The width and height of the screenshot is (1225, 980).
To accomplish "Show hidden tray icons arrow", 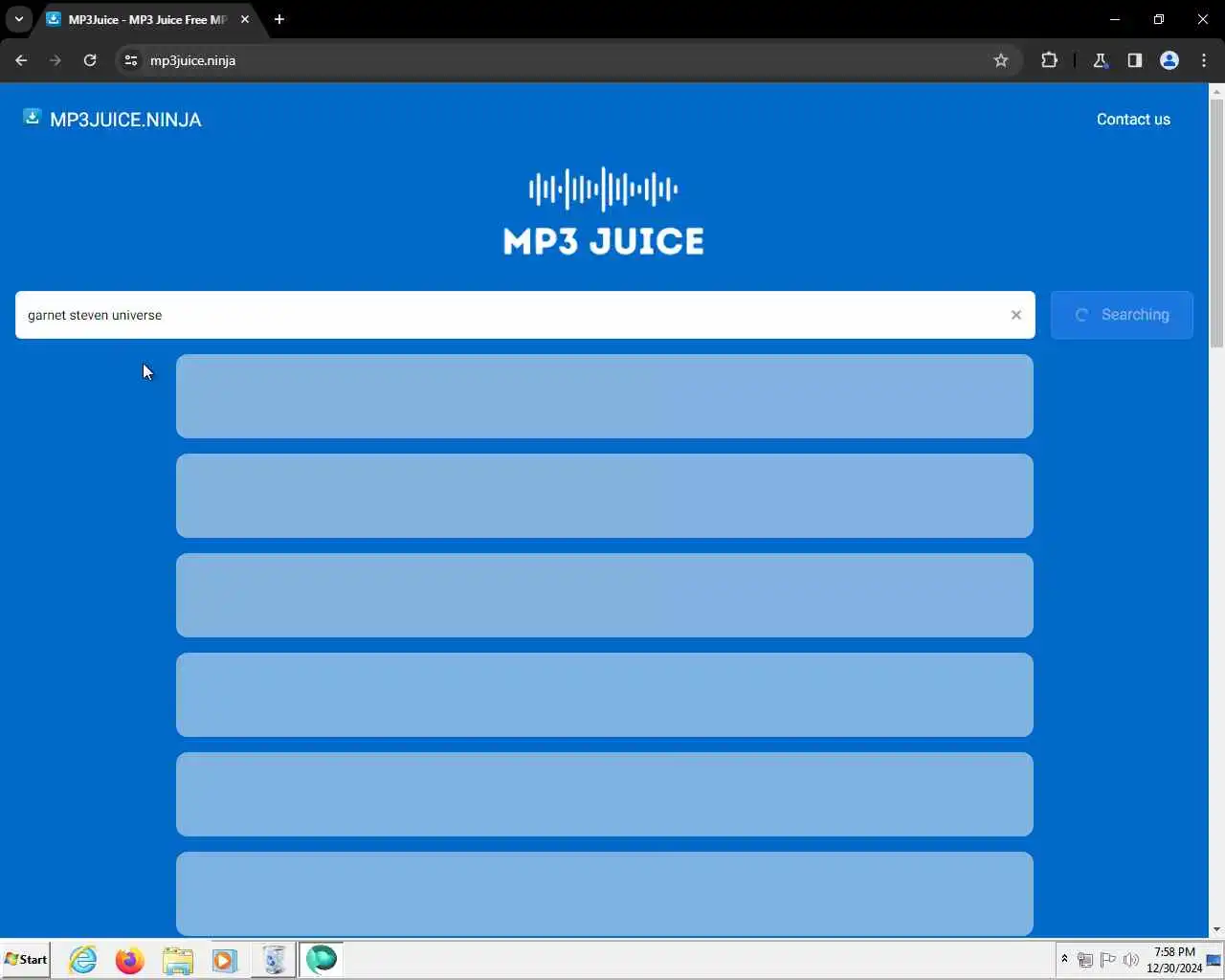I will pyautogui.click(x=1064, y=959).
